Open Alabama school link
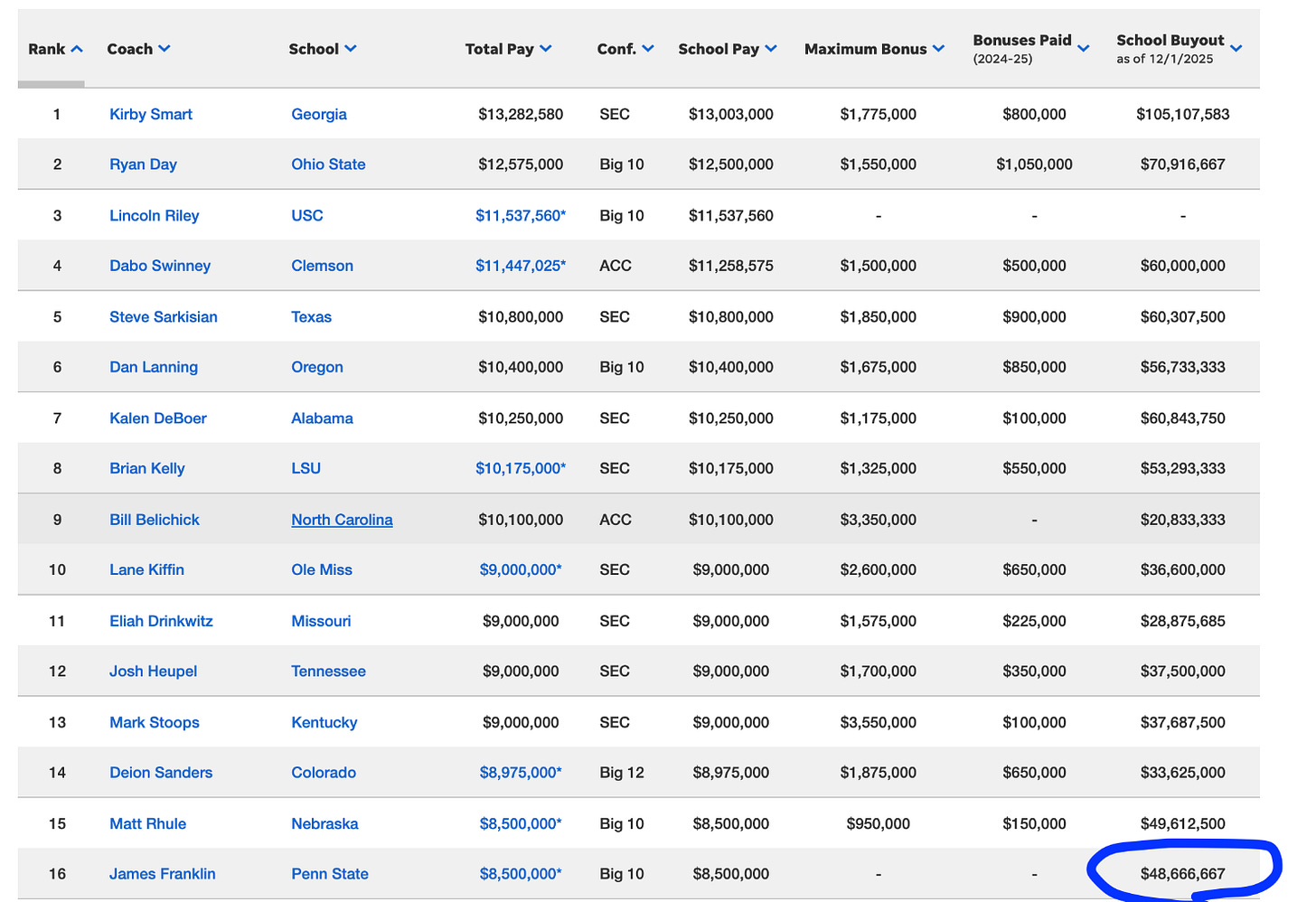This screenshot has height=902, width=1316. coord(322,418)
